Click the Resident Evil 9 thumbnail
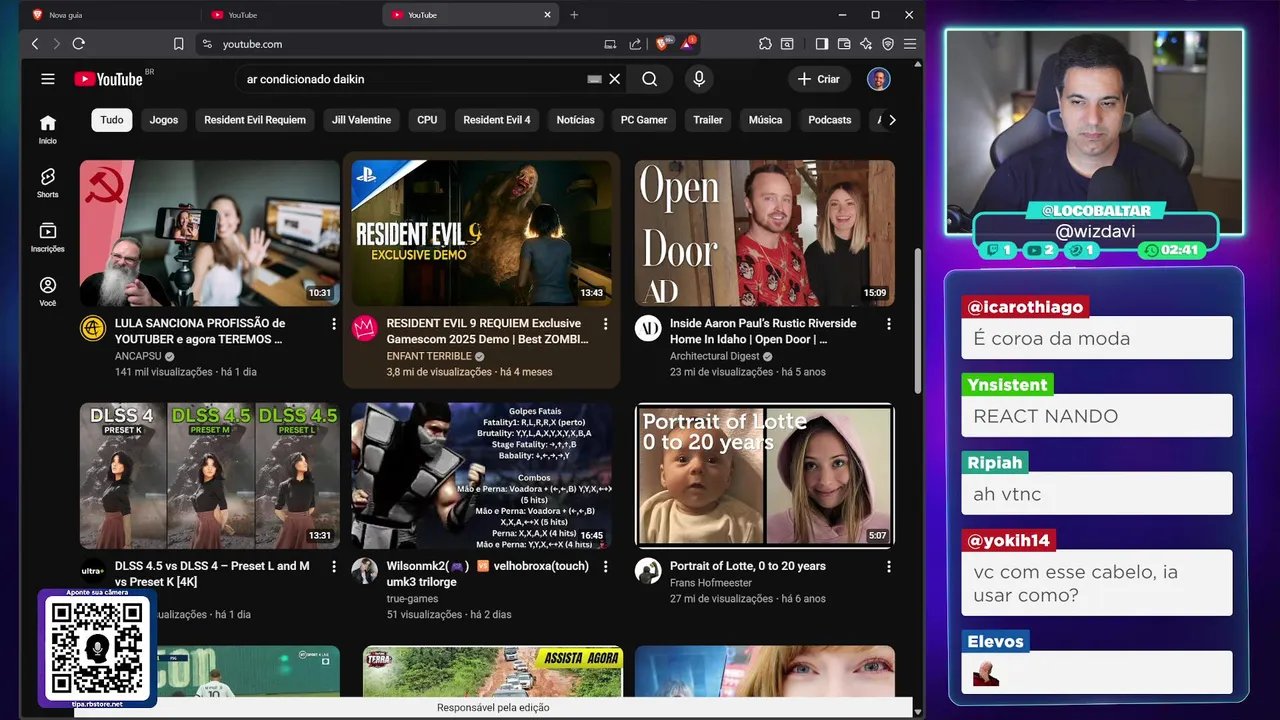 [x=481, y=233]
